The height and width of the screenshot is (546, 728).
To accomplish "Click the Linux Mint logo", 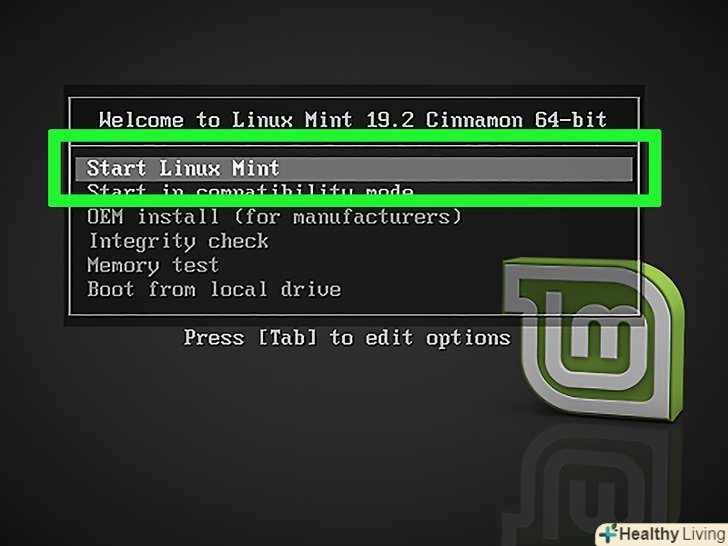I will click(x=593, y=339).
